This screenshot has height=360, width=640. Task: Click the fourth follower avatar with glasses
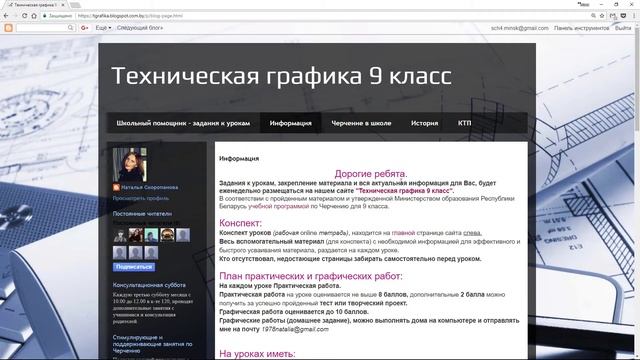[x=167, y=235]
